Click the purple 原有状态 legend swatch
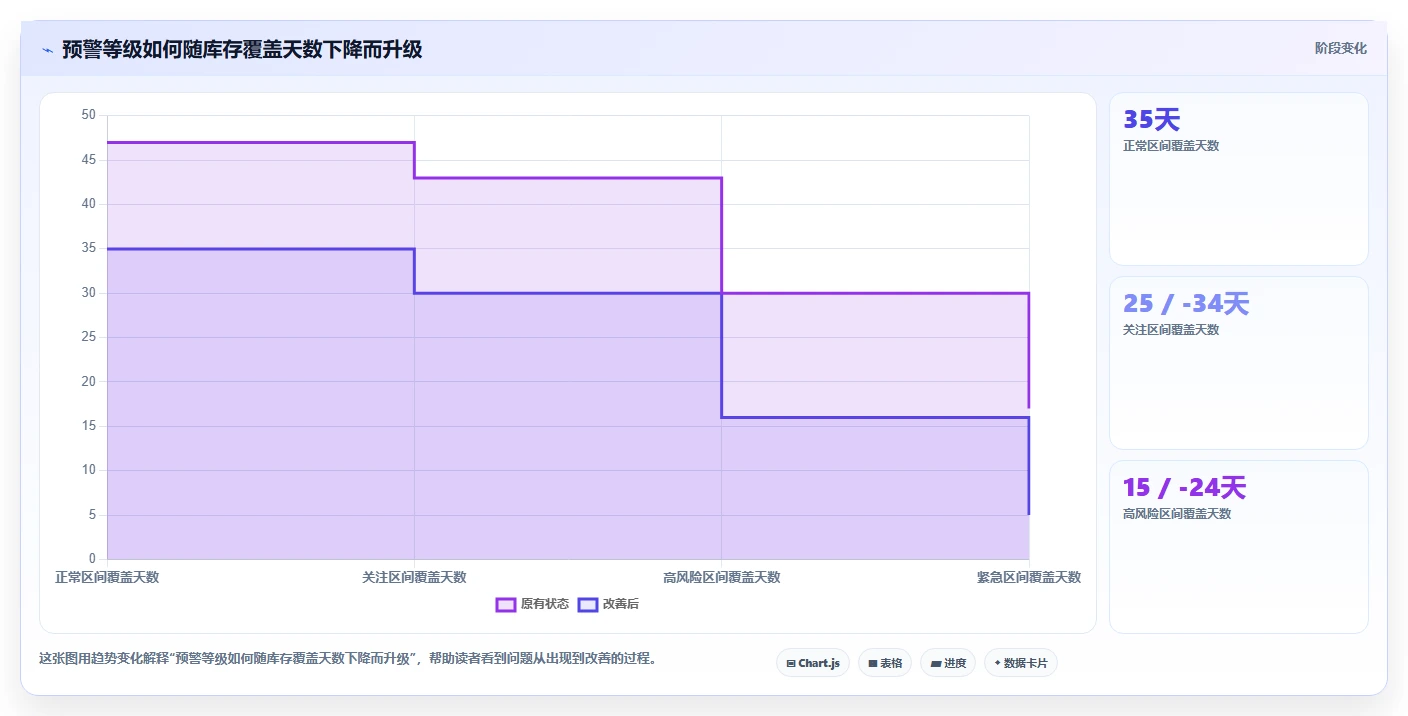This screenshot has width=1408, height=716. [x=506, y=604]
